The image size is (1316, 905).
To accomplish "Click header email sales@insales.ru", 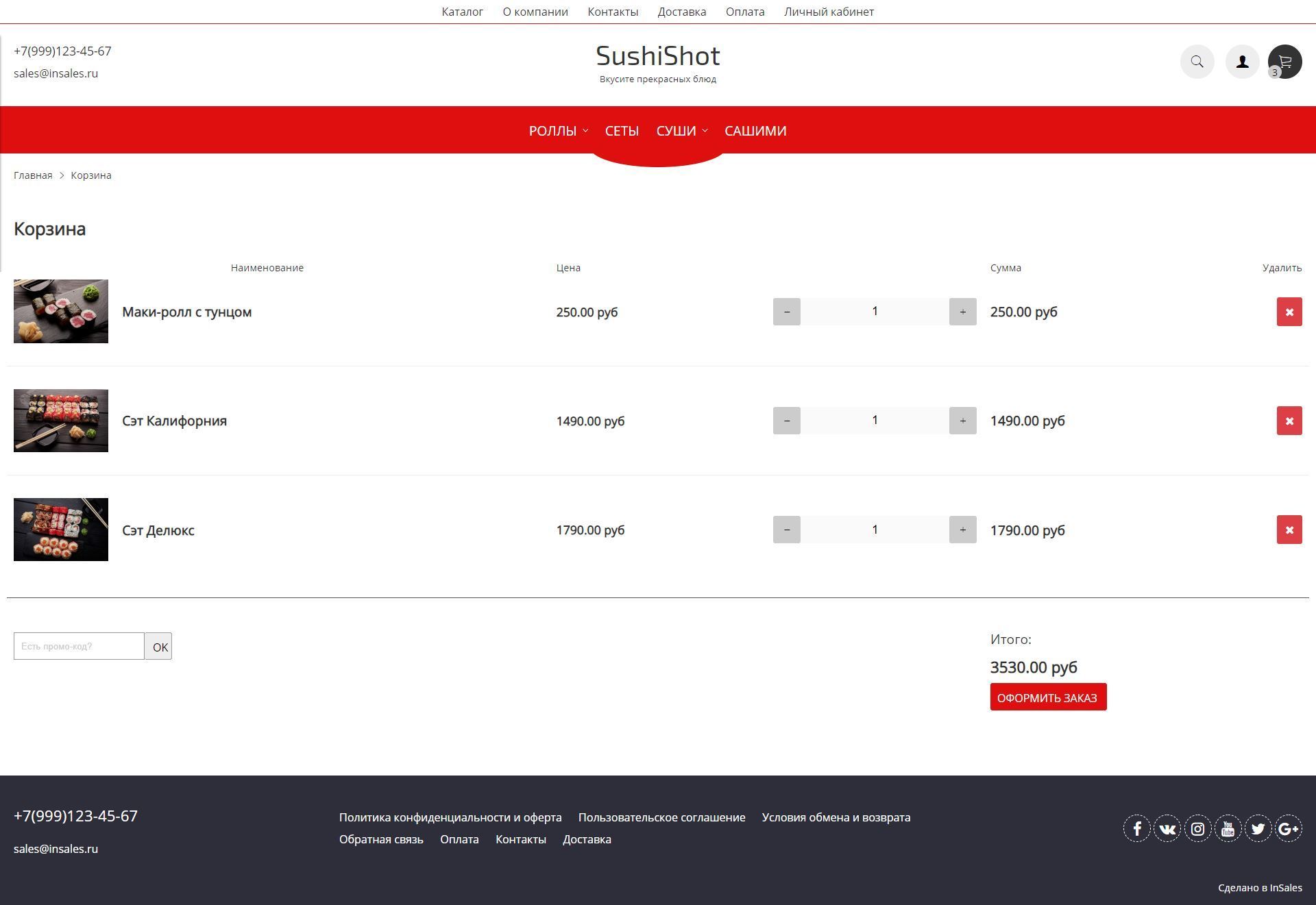I will point(56,73).
